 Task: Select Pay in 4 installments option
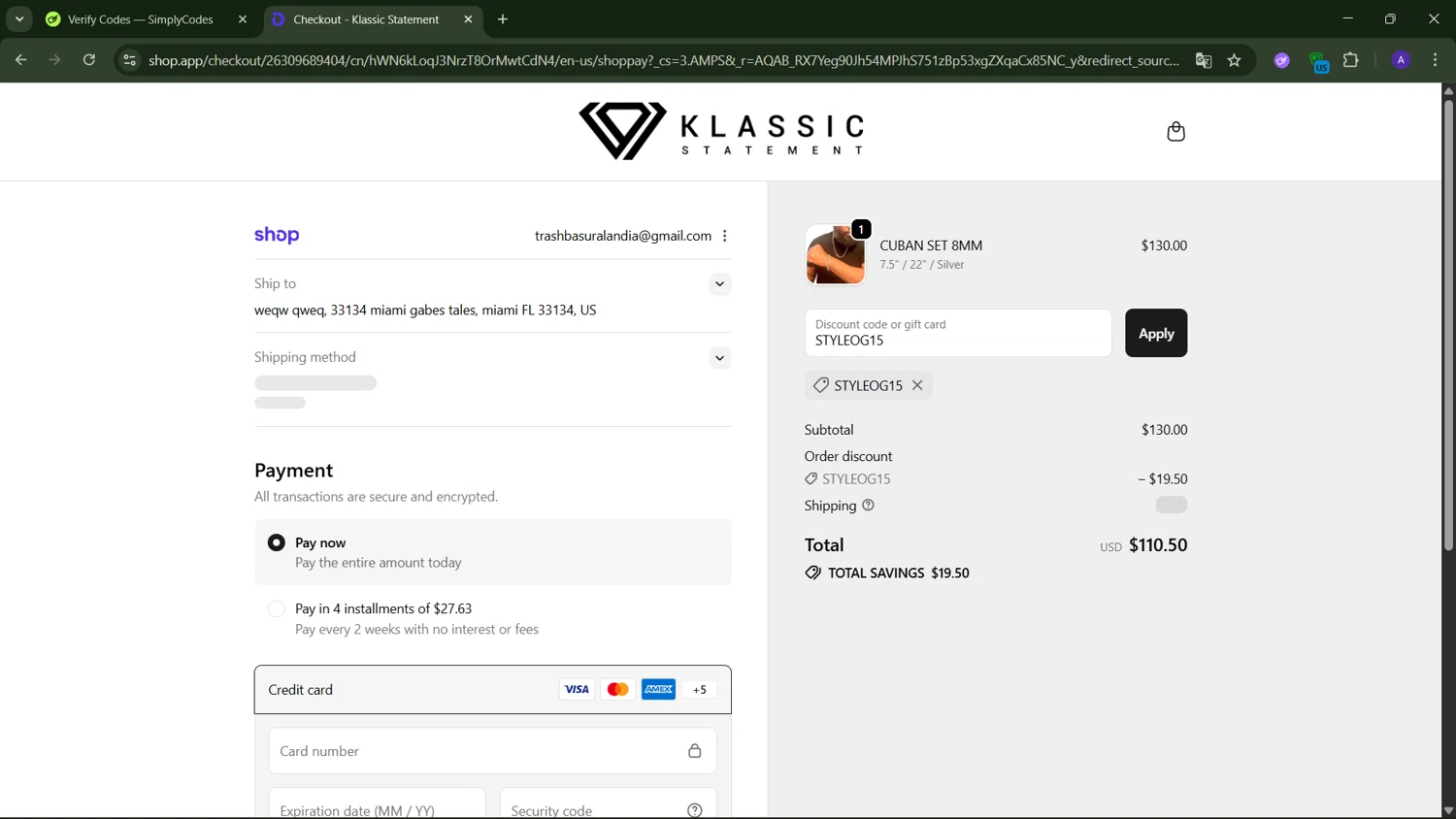tap(277, 608)
